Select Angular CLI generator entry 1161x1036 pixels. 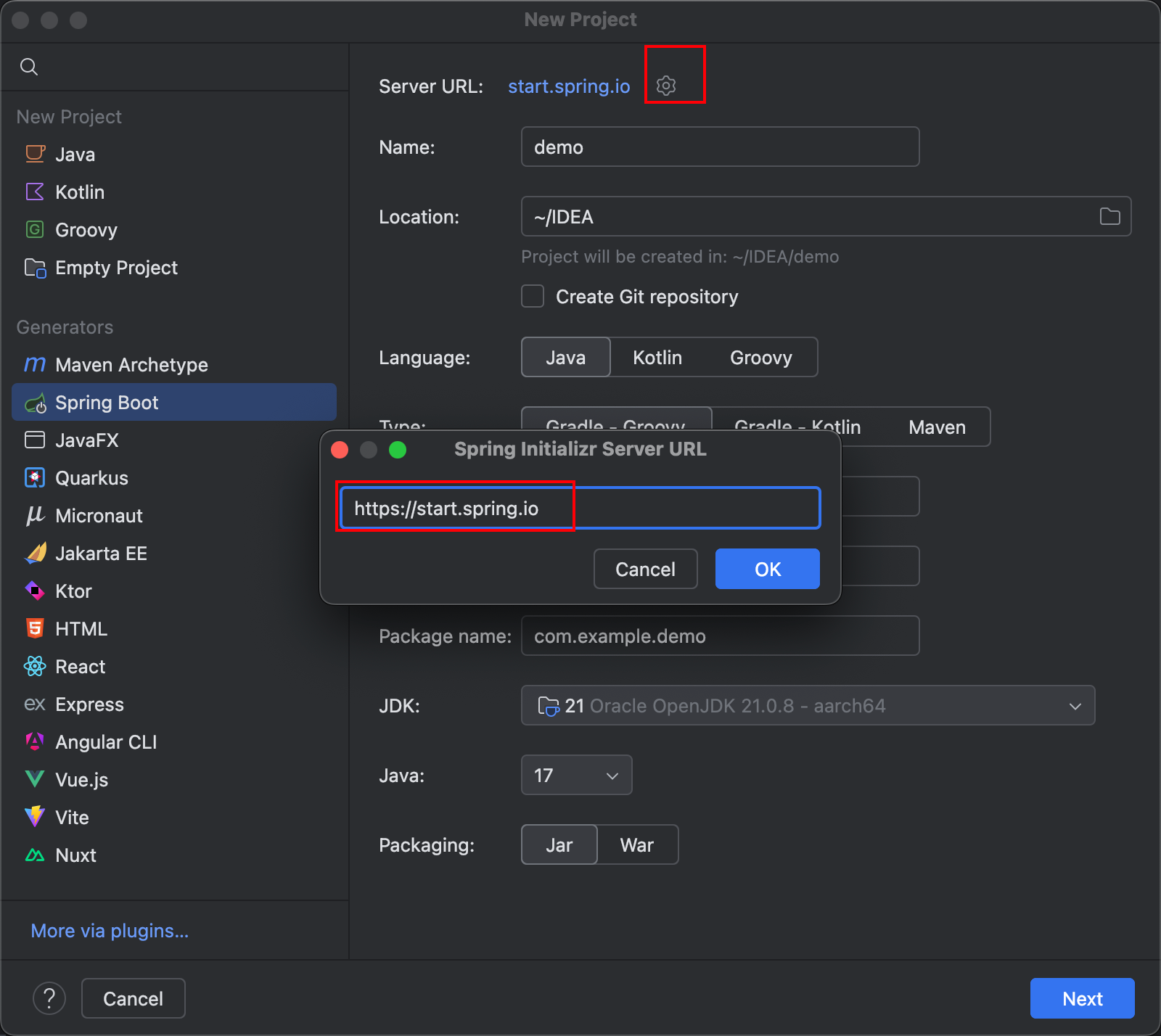pos(174,741)
